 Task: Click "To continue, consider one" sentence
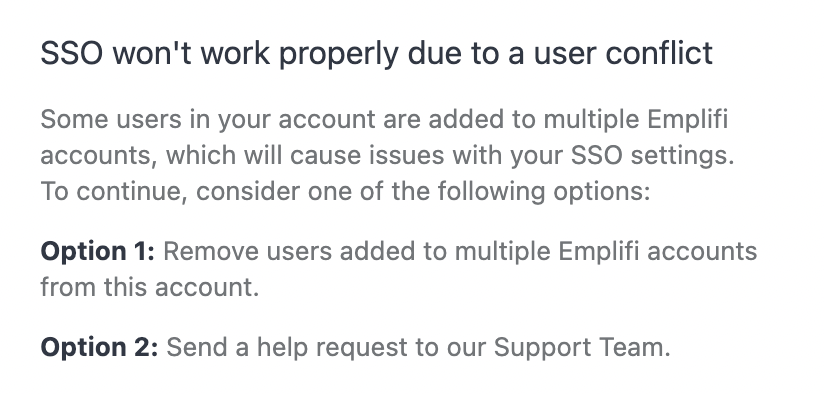point(196,191)
